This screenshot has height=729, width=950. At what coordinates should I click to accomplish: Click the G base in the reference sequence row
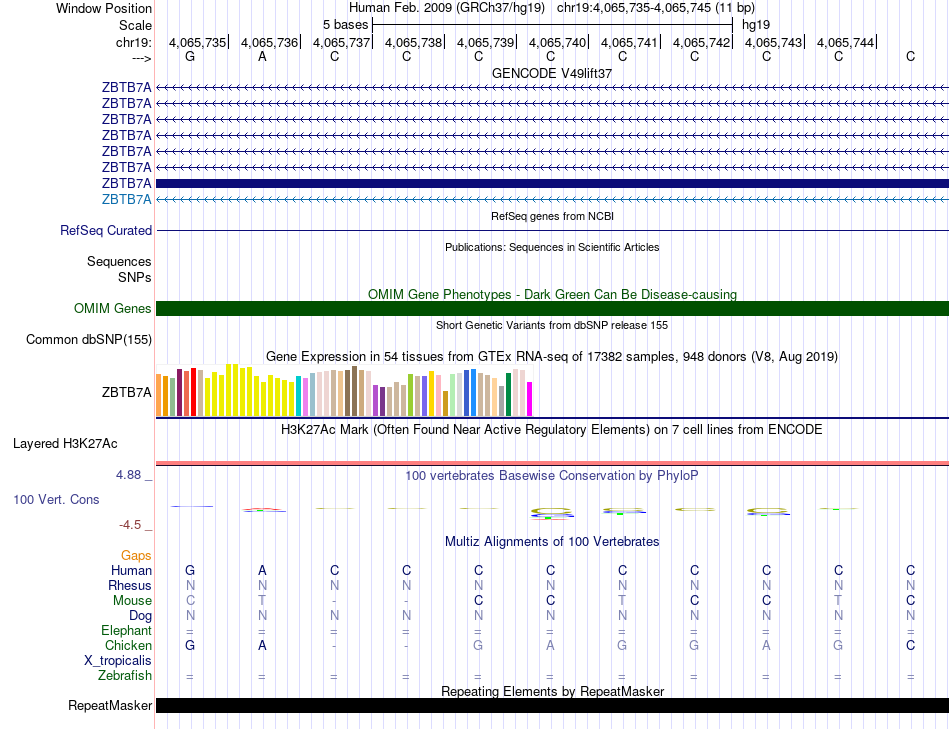coord(190,56)
